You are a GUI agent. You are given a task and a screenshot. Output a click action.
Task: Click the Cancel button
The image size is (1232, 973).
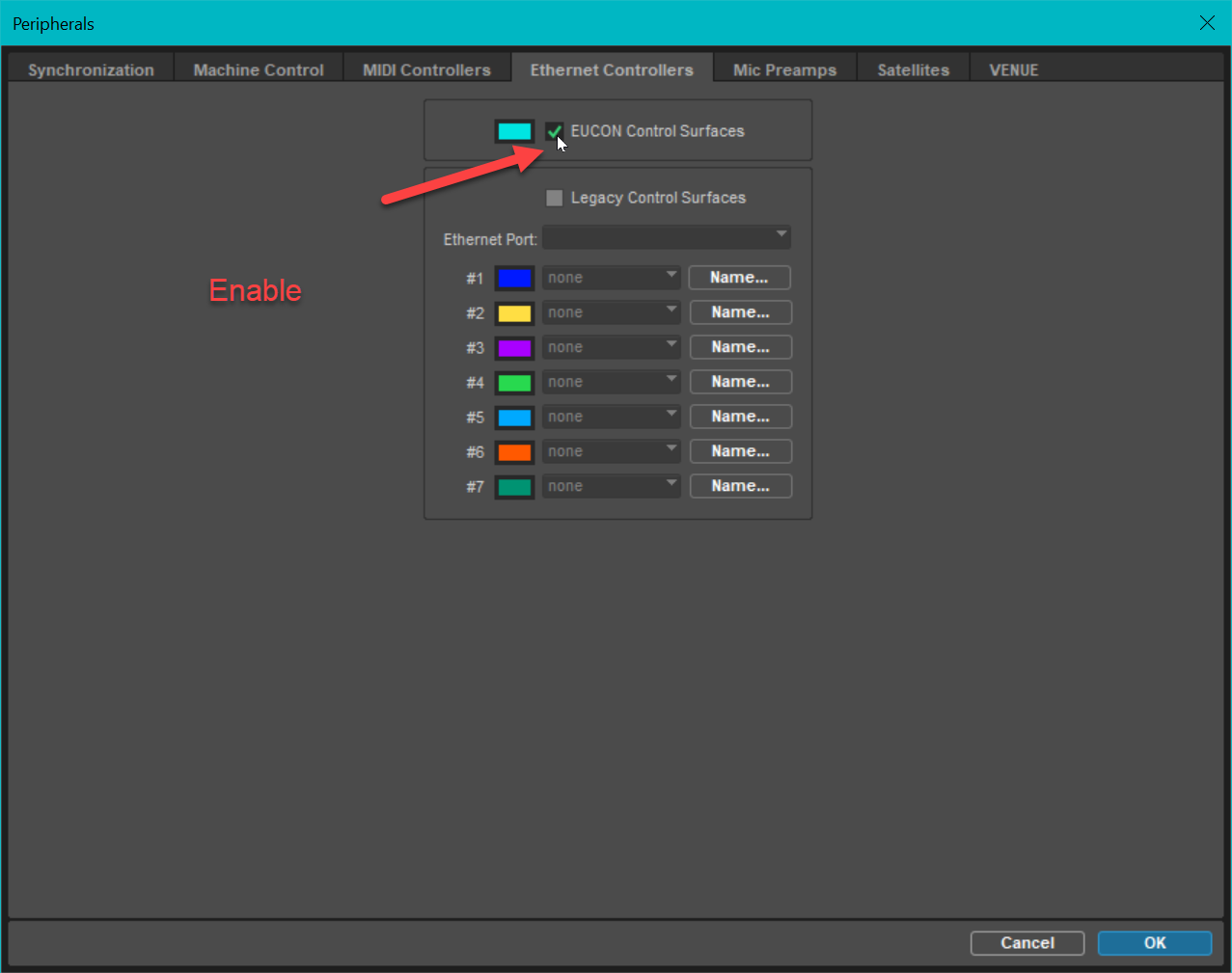click(x=1027, y=943)
